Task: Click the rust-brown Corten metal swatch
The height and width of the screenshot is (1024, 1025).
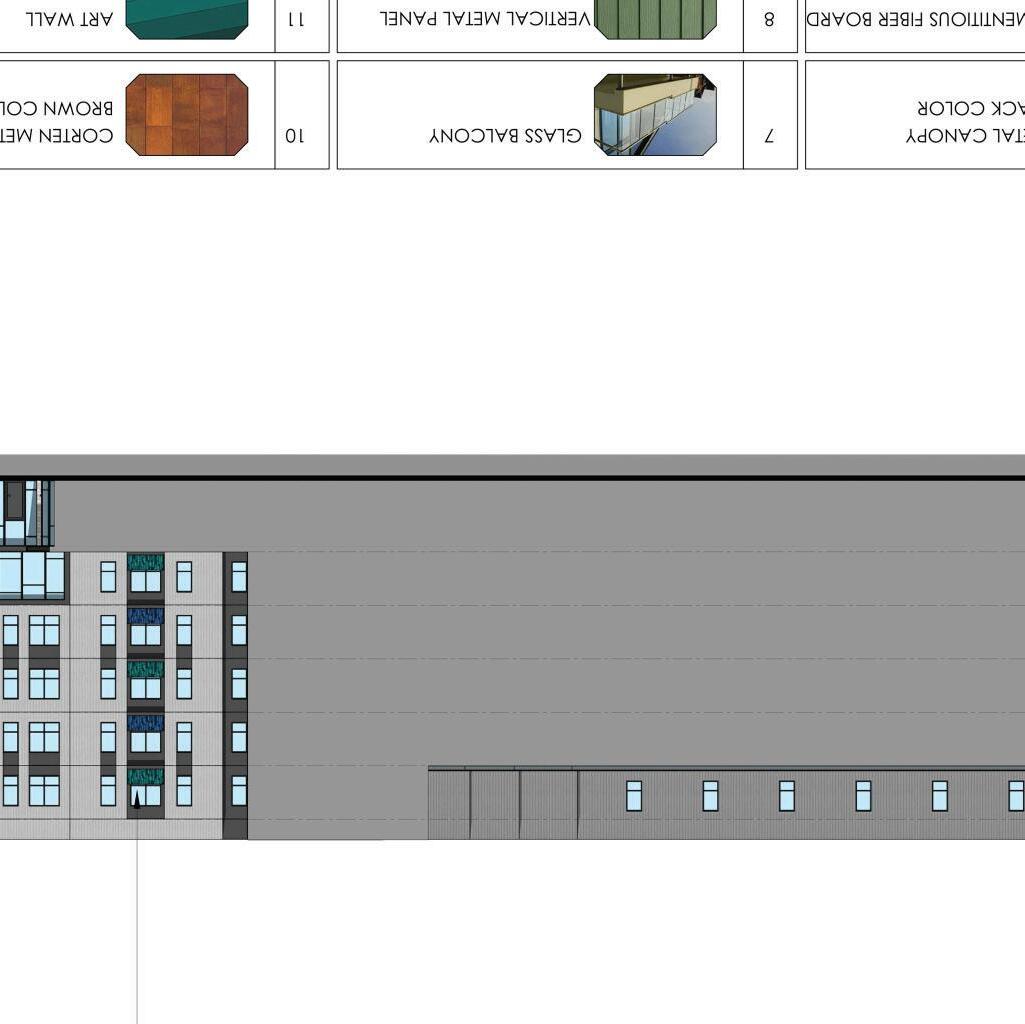Action: pyautogui.click(x=186, y=114)
